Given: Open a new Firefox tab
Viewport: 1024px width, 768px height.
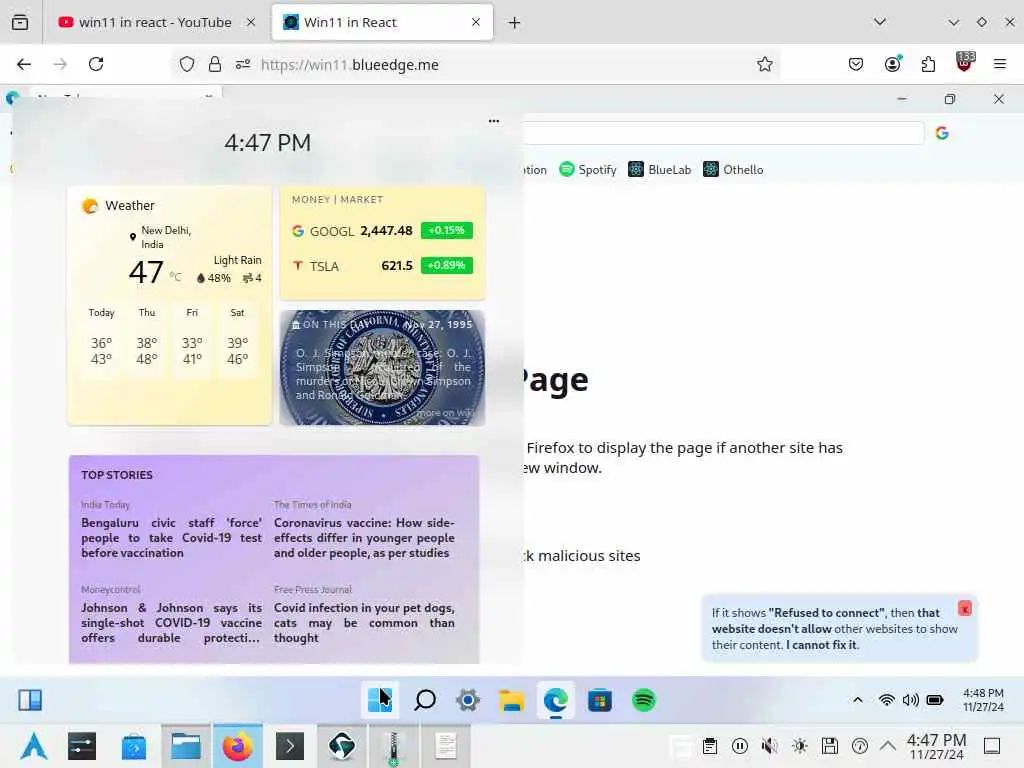Looking at the screenshot, I should (x=515, y=23).
